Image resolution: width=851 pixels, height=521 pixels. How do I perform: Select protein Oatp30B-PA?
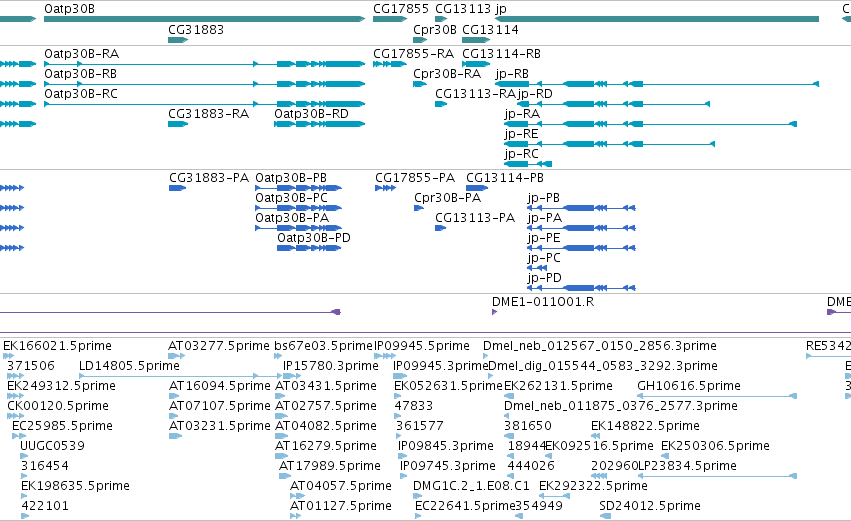[299, 228]
